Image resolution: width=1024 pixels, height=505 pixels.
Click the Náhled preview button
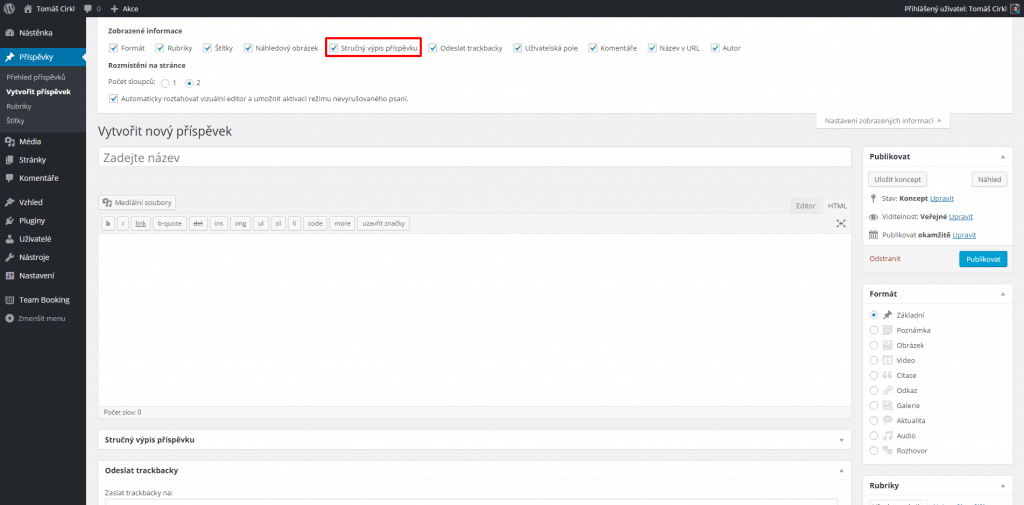point(989,179)
